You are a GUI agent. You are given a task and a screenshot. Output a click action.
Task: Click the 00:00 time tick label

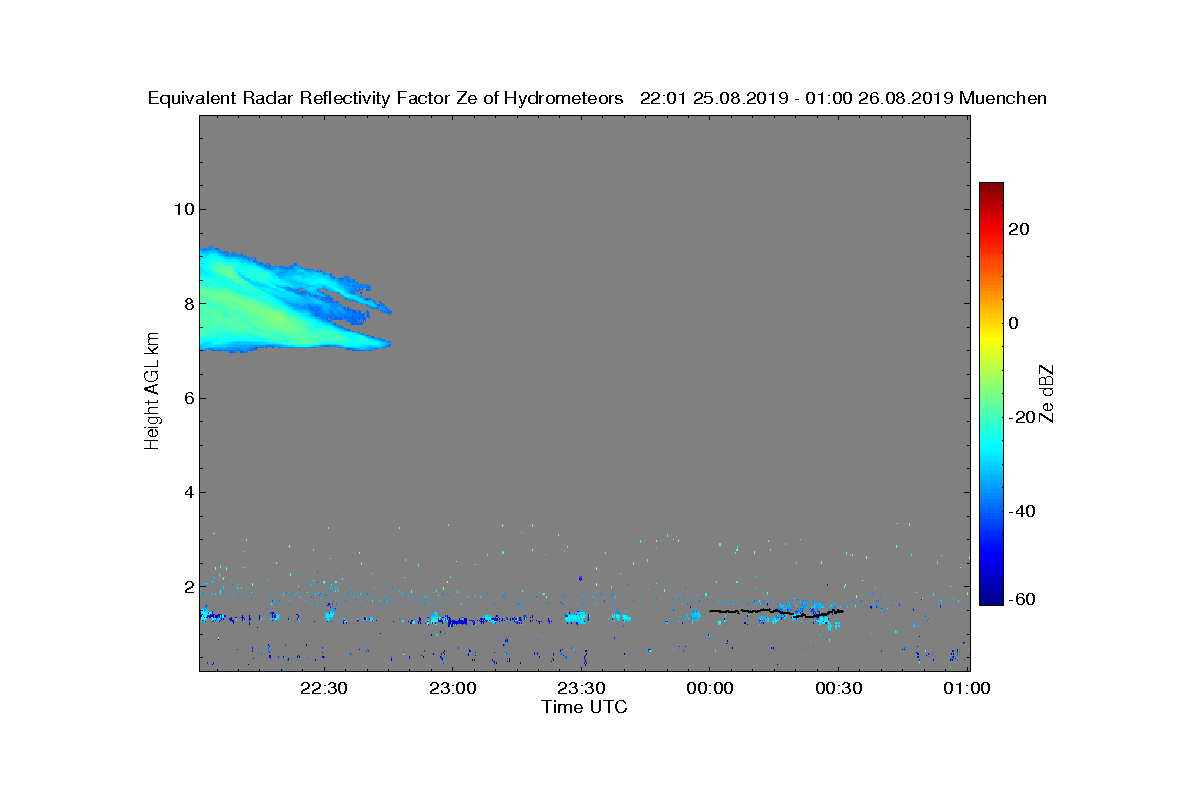click(710, 689)
